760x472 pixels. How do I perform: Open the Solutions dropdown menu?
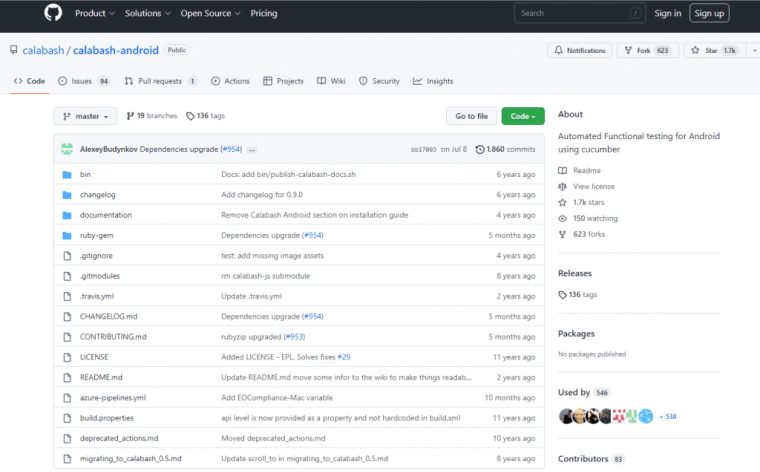pos(147,13)
